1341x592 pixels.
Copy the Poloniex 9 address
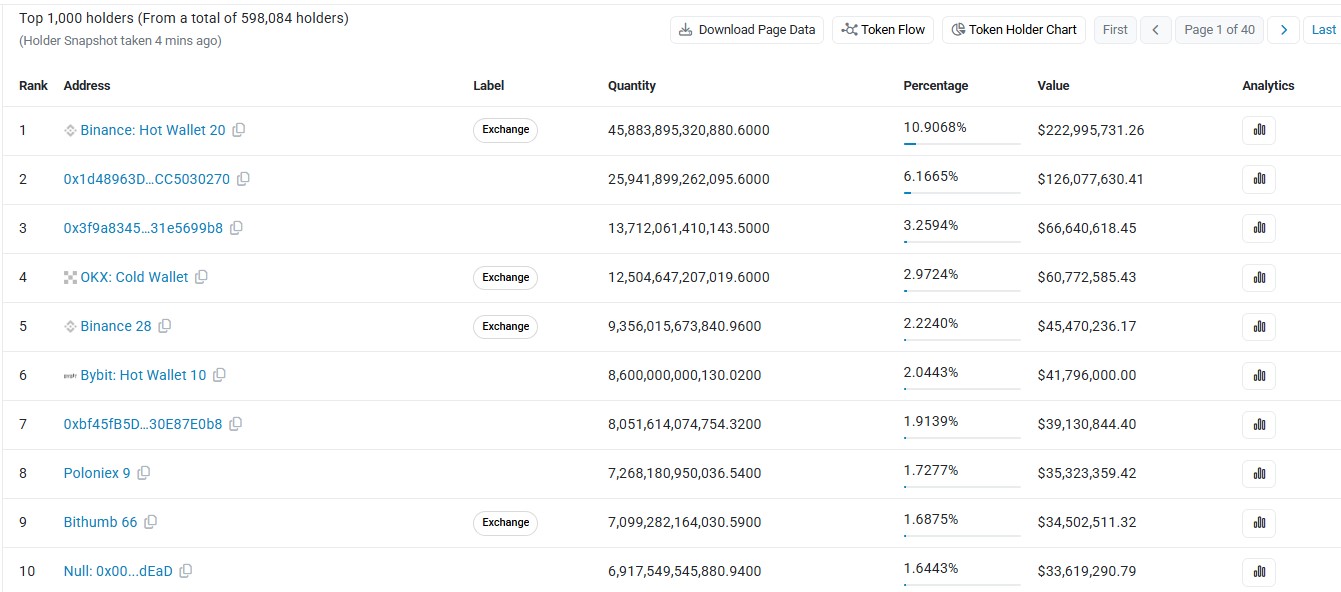[x=143, y=473]
